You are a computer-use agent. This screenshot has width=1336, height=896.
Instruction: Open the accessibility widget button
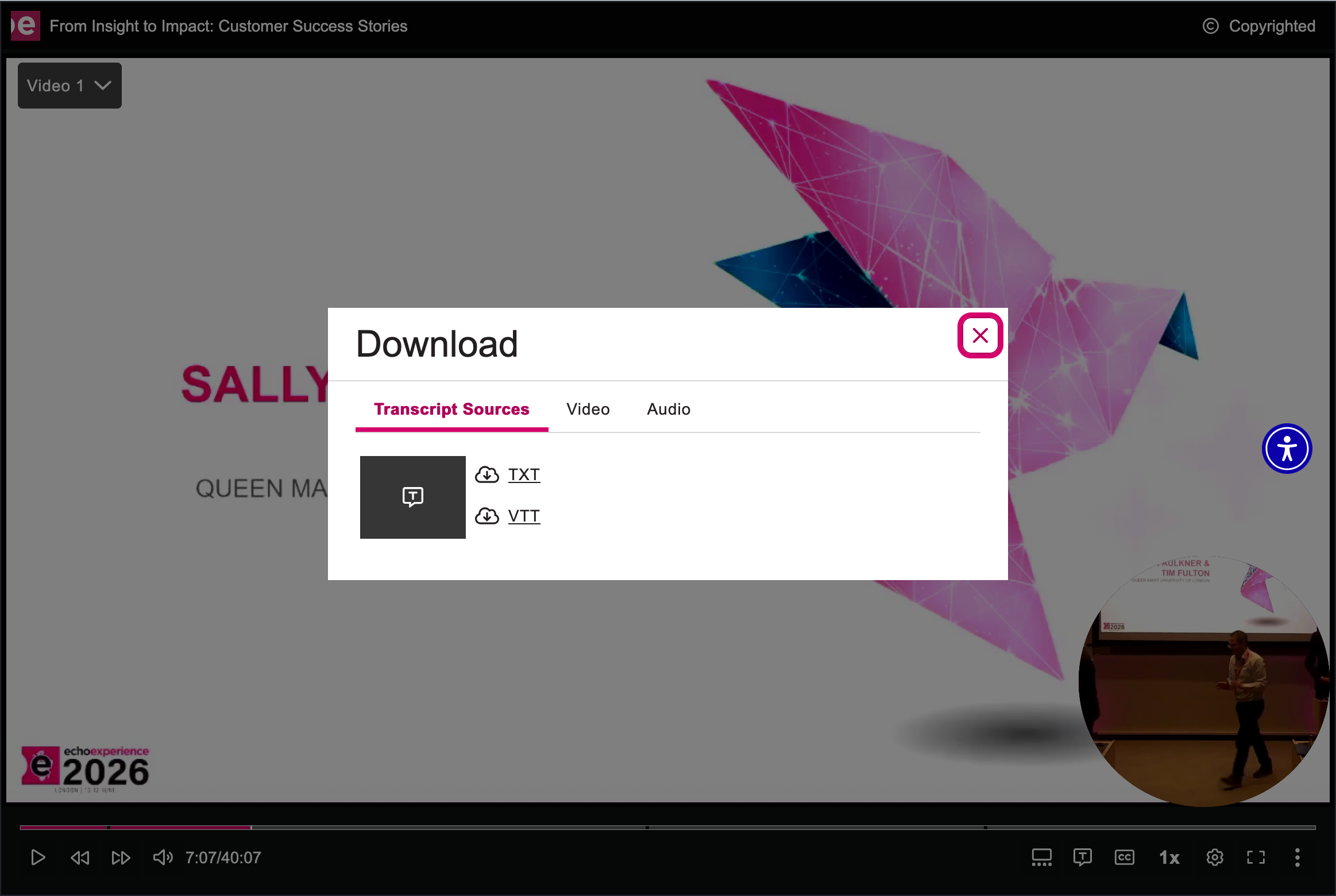pos(1287,449)
